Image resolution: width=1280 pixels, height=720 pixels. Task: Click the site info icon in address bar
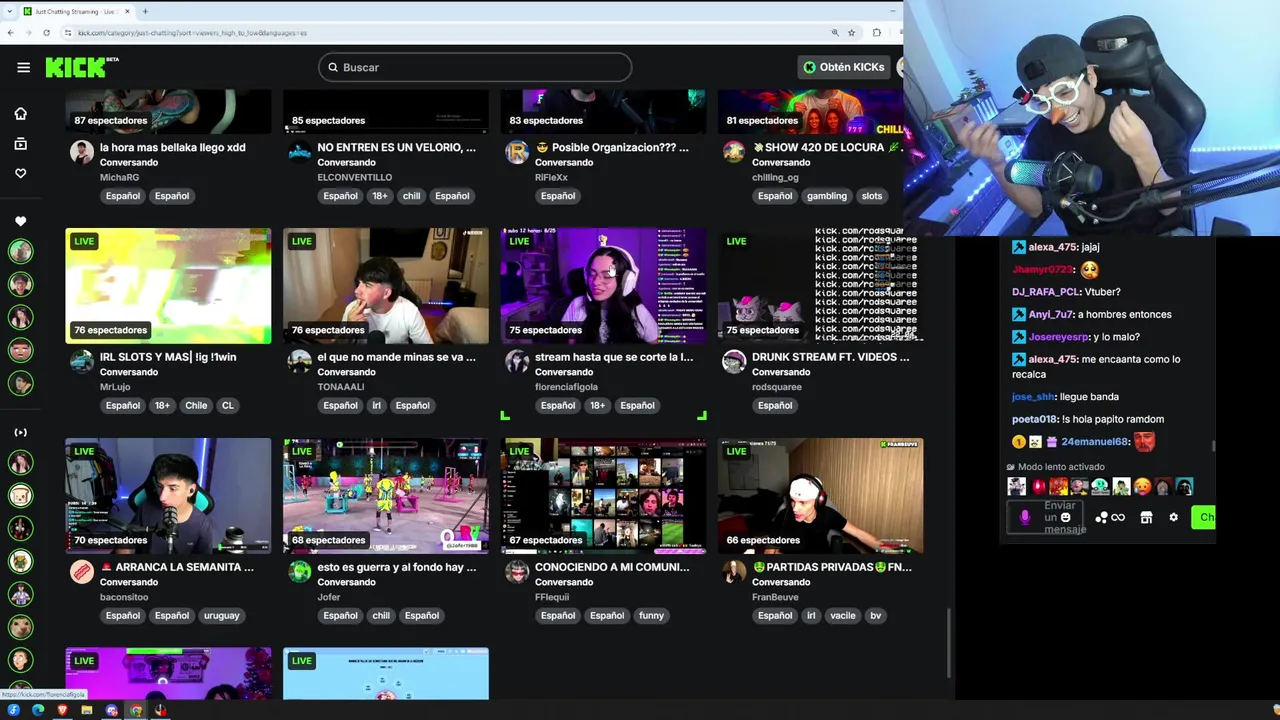click(68, 32)
